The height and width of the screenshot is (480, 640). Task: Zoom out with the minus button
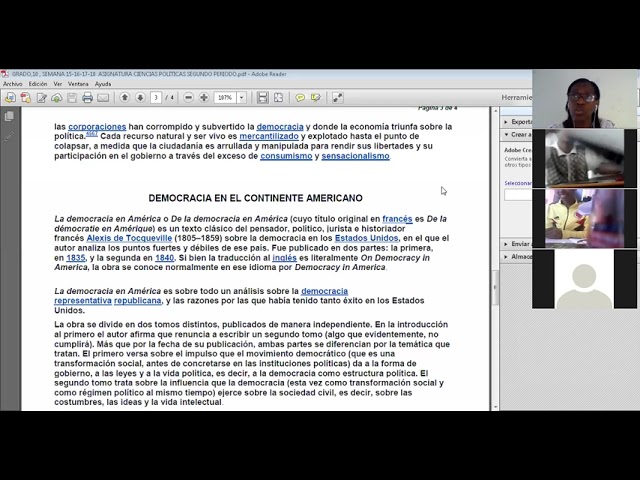pyautogui.click(x=188, y=98)
